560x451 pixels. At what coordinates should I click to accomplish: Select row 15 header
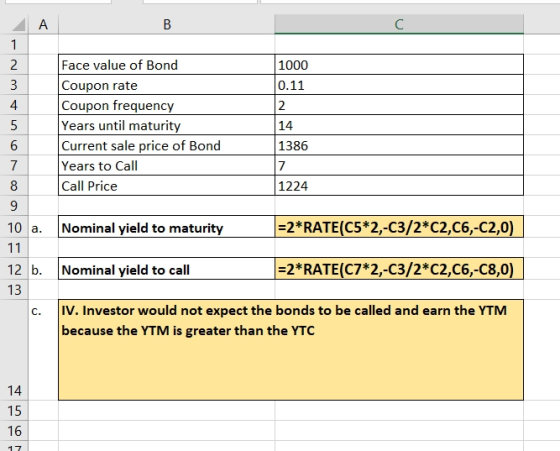pos(14,411)
